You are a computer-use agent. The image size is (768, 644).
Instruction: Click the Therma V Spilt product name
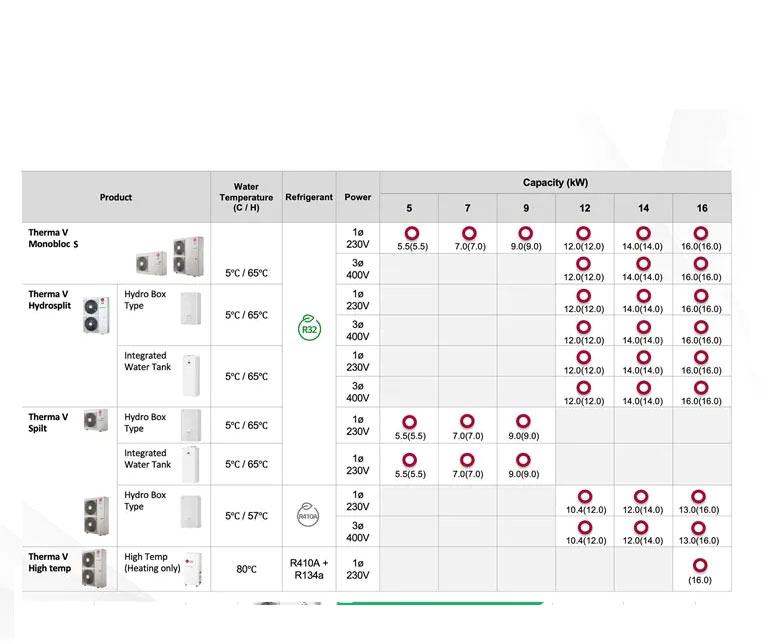(48, 423)
